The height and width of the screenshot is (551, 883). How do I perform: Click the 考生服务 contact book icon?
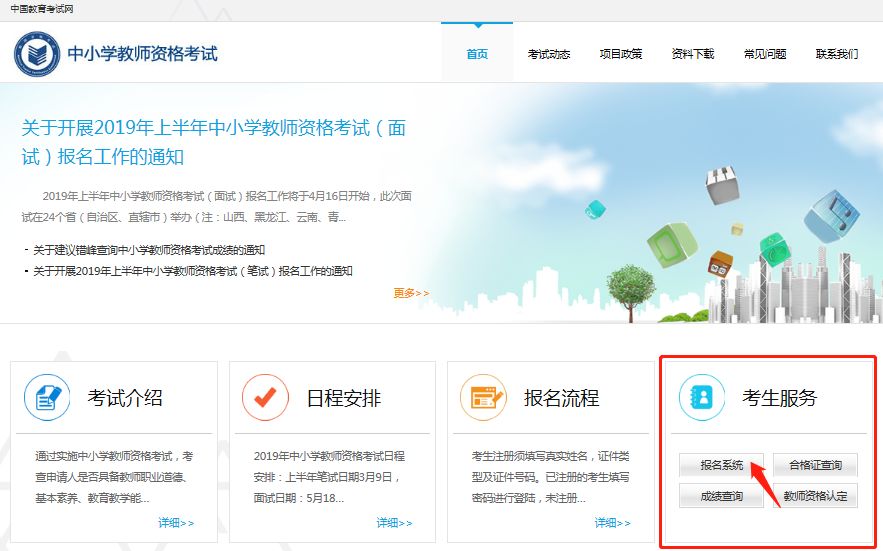[x=701, y=398]
